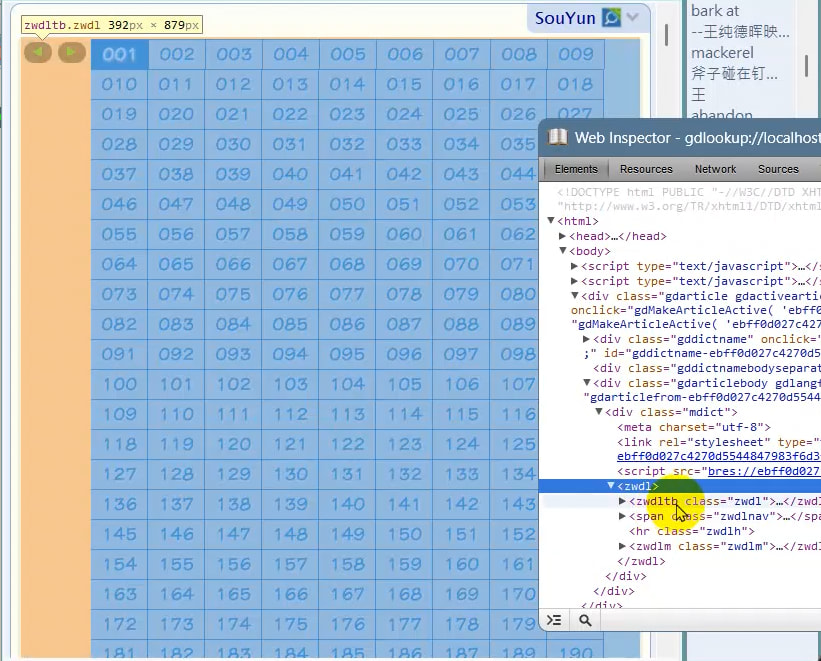Collapse the selected zwdl node
The image size is (821, 661).
pos(611,486)
